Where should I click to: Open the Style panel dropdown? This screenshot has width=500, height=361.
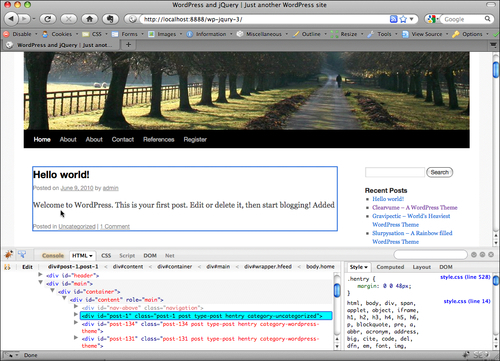(358, 267)
